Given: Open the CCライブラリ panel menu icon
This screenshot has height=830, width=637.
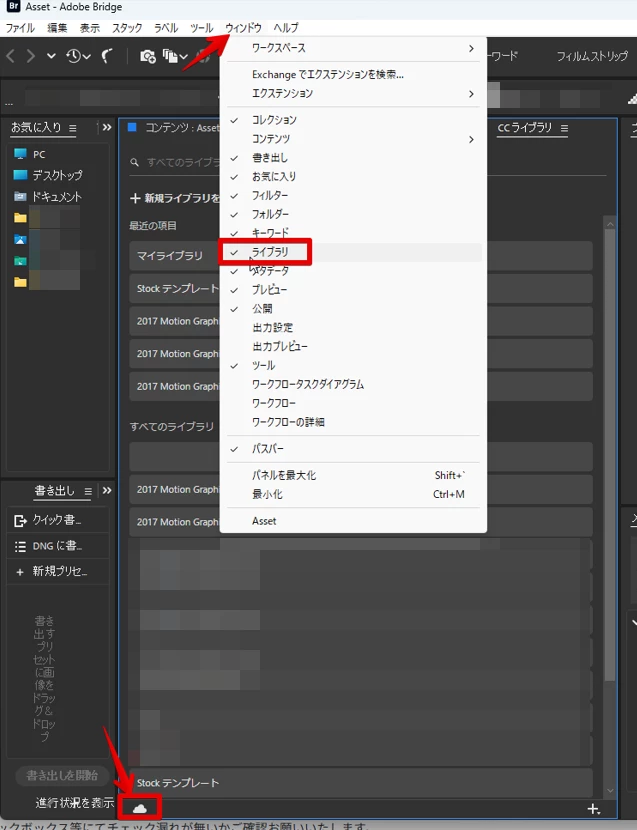Looking at the screenshot, I should 564,128.
